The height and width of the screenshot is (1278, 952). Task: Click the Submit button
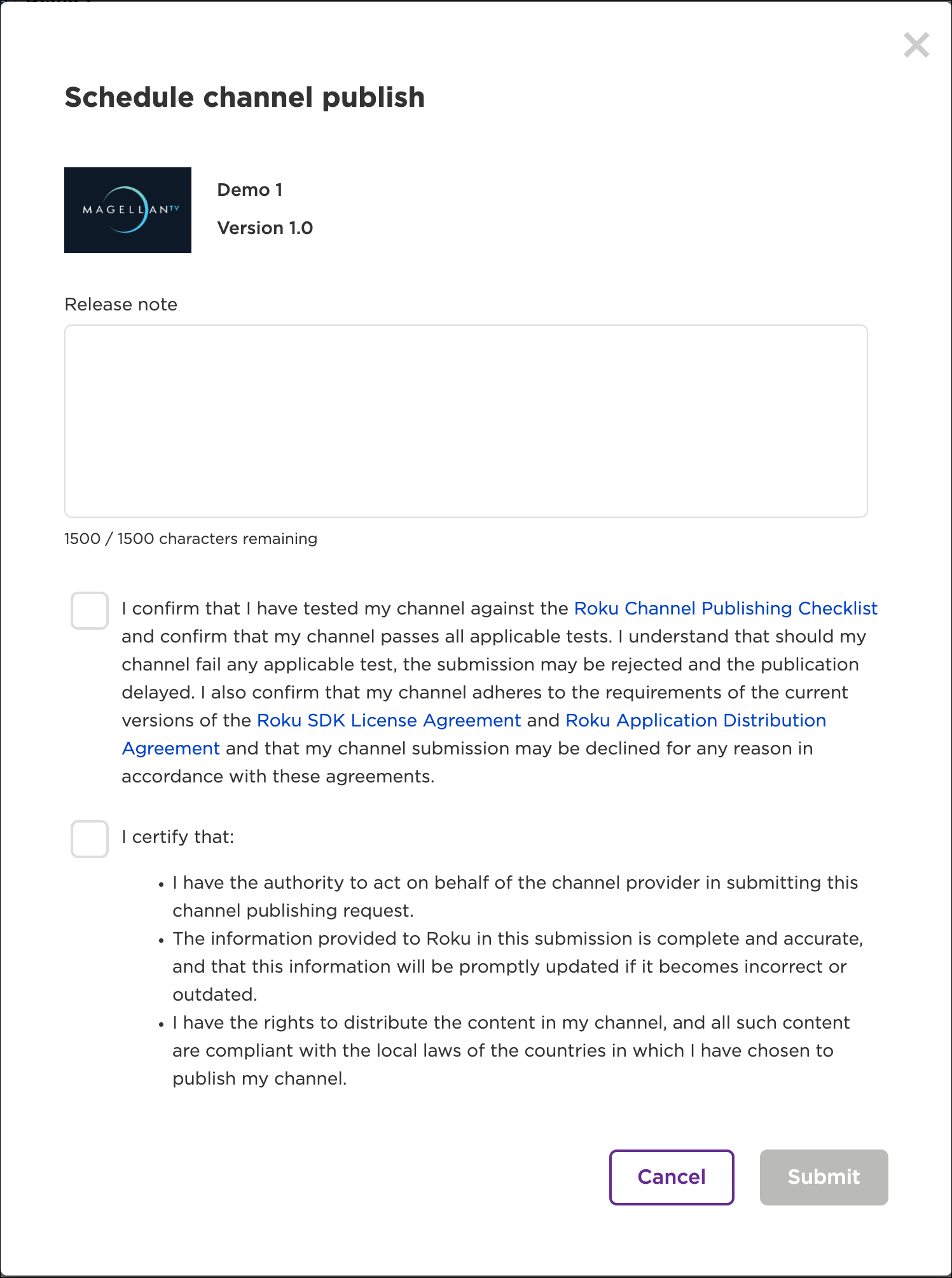click(823, 1177)
